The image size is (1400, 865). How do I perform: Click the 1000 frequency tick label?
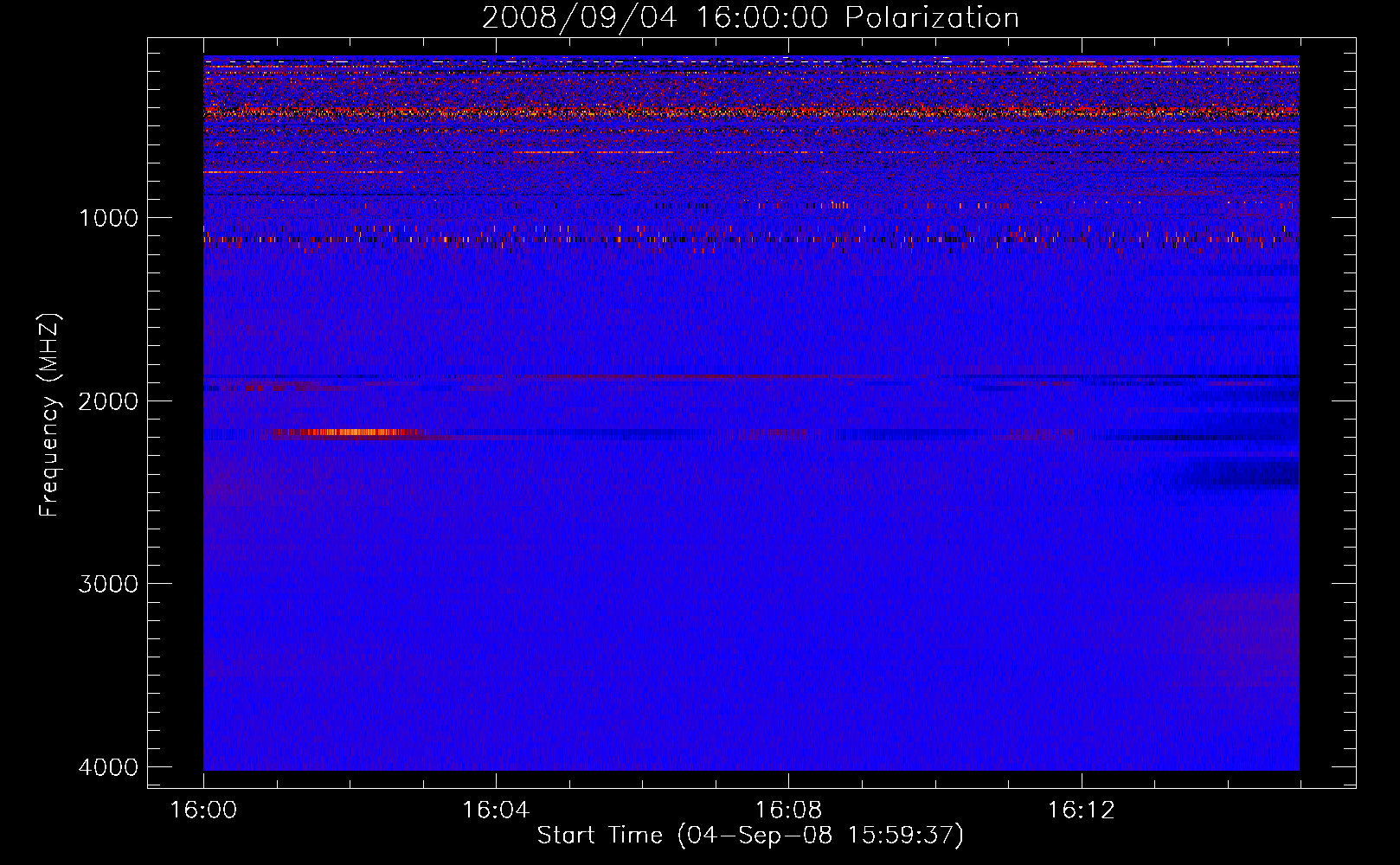(x=108, y=218)
